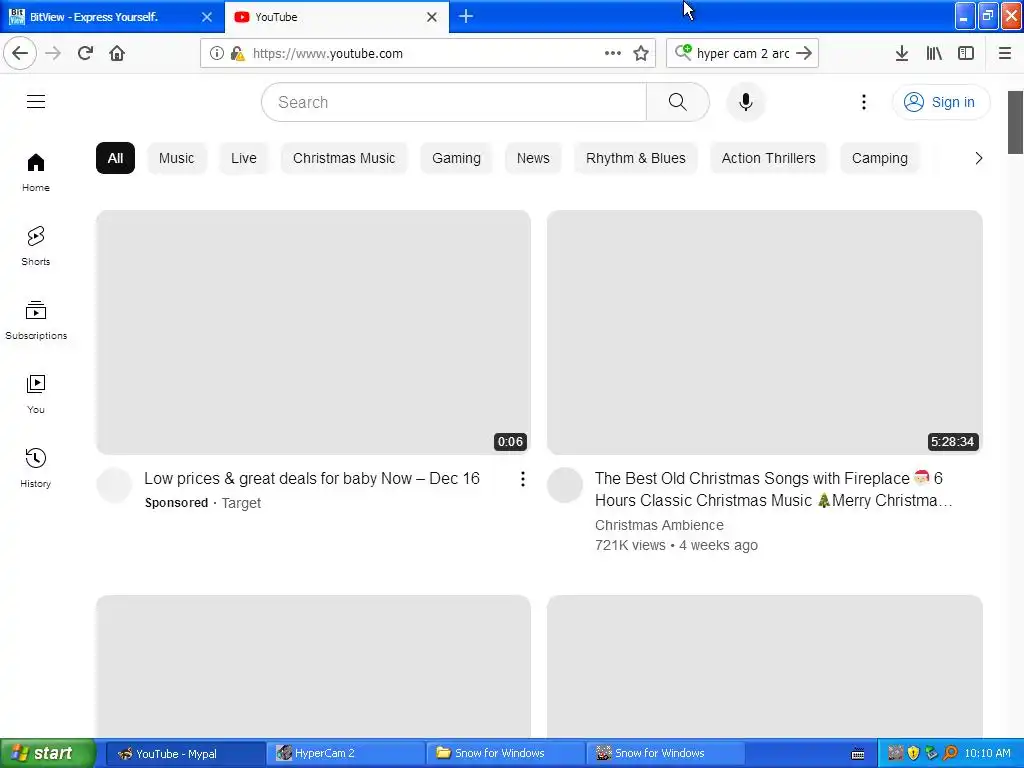Open the Target sponsor link
The height and width of the screenshot is (768, 1024).
241,503
